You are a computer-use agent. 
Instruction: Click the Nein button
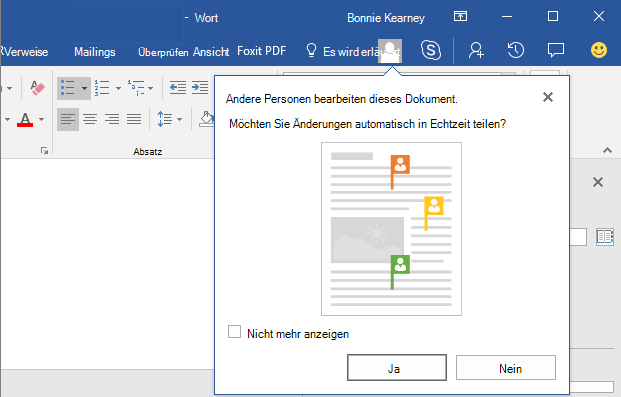coord(506,368)
